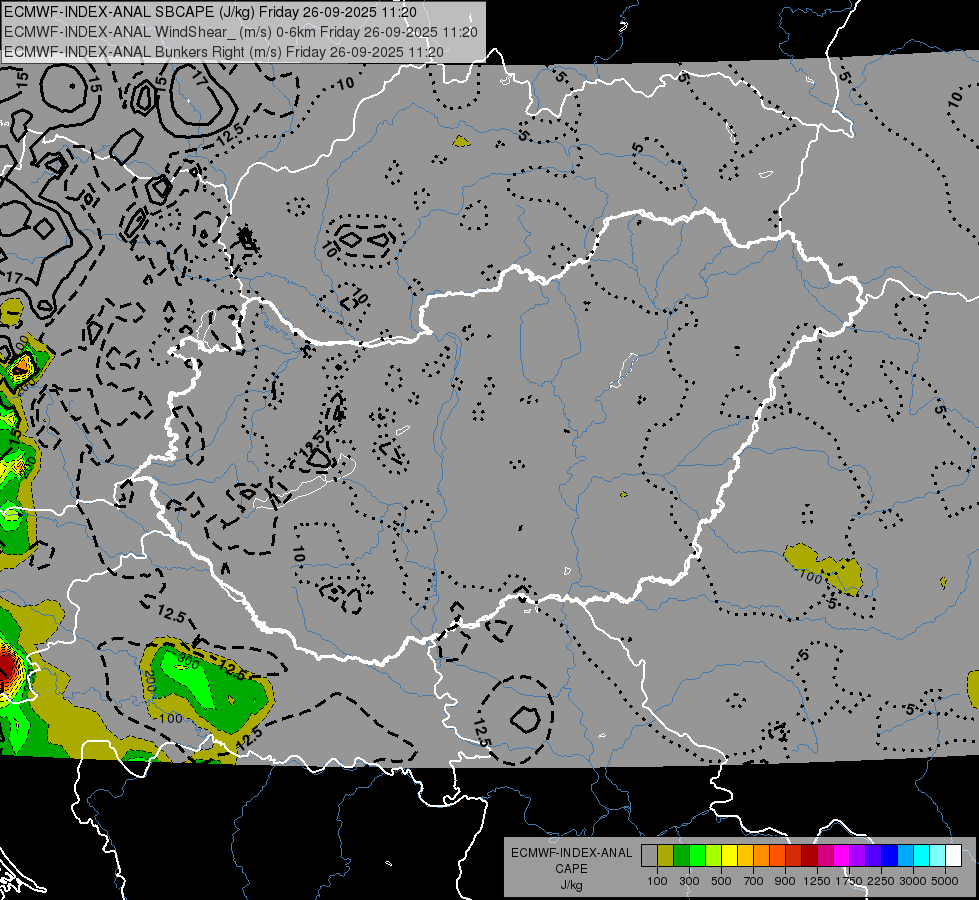This screenshot has width=979, height=900.
Task: Select the gray below-100 CAPE legend swatch
Action: click(649, 855)
